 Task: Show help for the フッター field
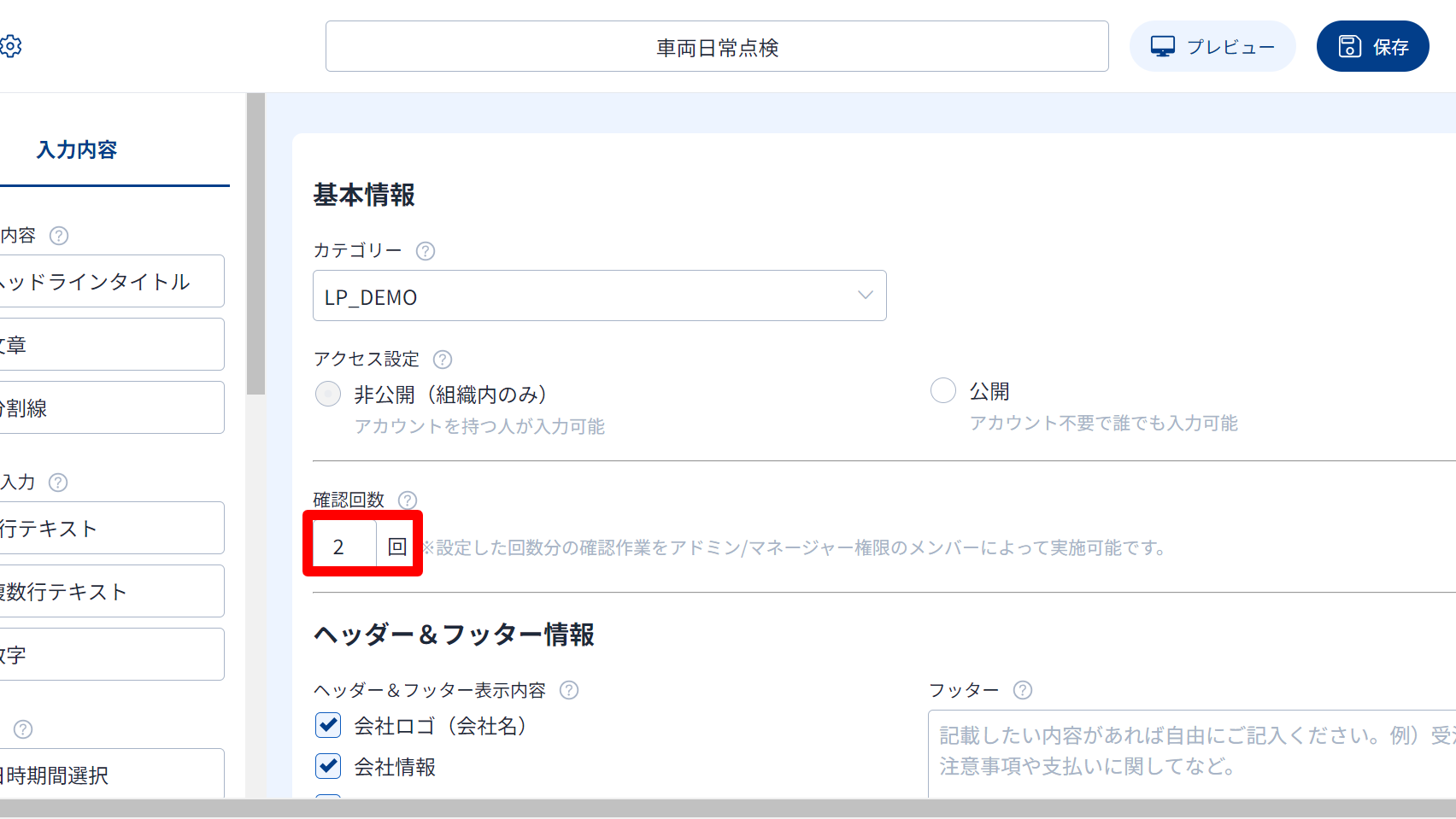pyautogui.click(x=1022, y=690)
